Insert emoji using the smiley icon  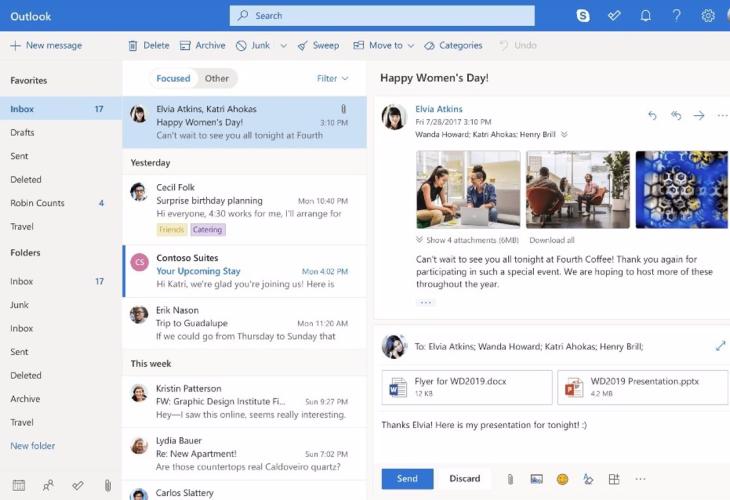point(563,479)
